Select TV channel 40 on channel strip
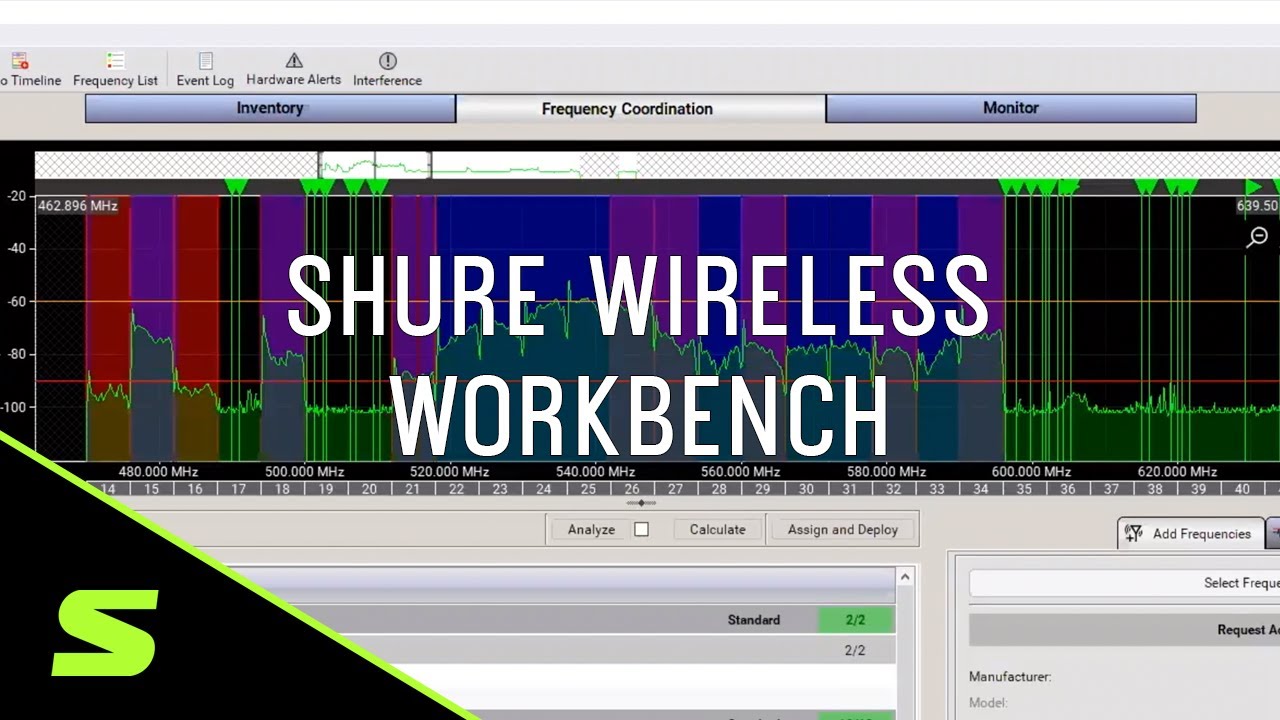1280x720 pixels. pyautogui.click(x=1242, y=489)
